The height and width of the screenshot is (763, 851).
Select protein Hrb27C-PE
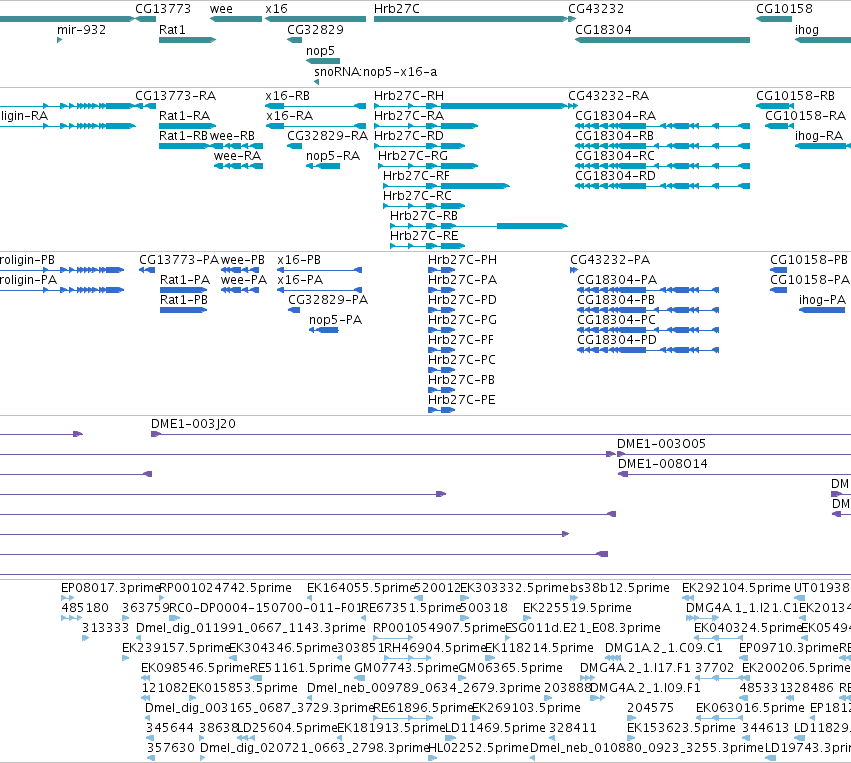[462, 400]
